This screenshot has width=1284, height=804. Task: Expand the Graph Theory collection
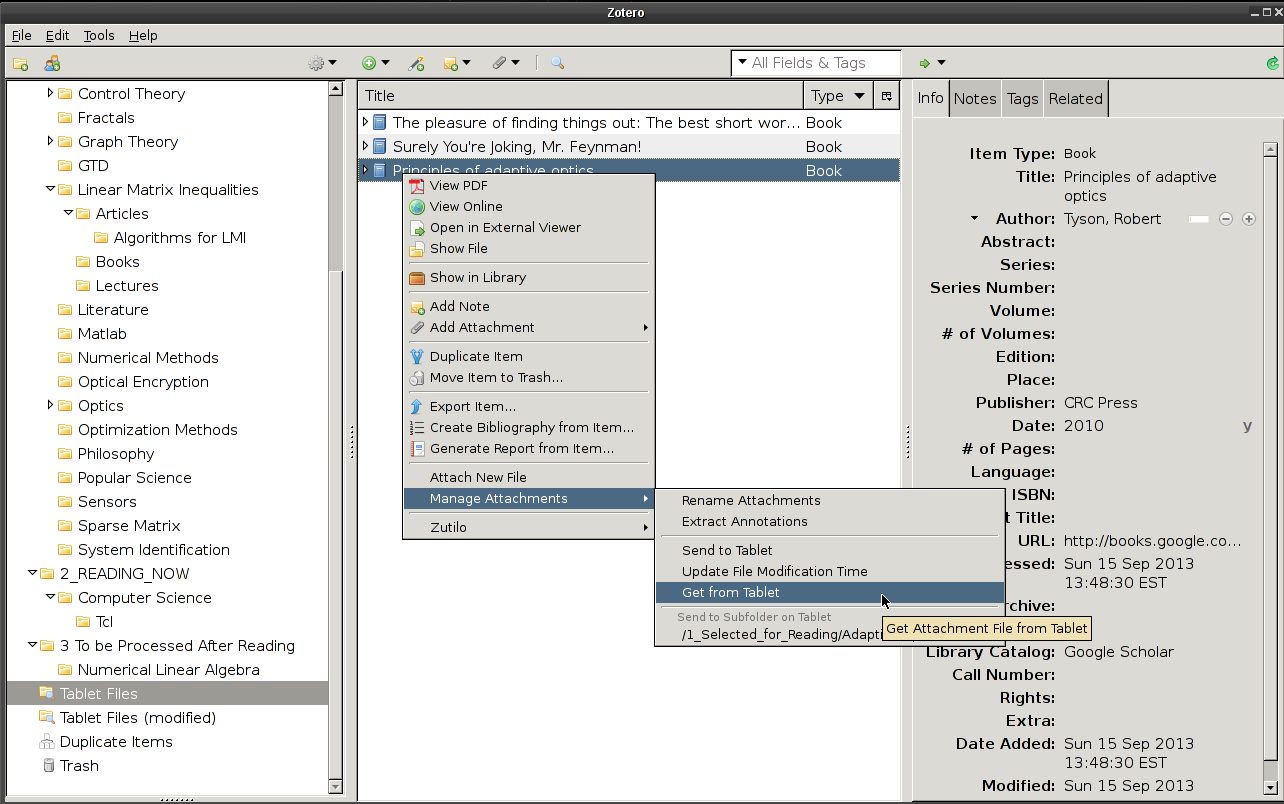point(50,142)
